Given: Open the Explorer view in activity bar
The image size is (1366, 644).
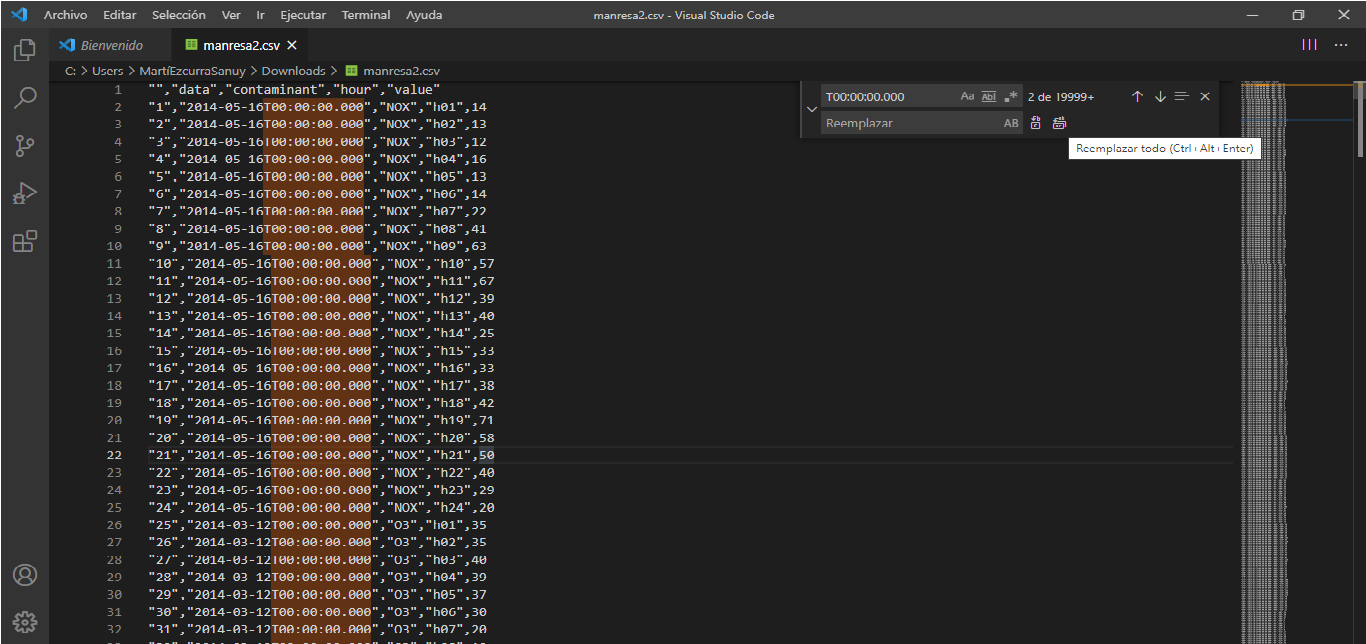Looking at the screenshot, I should pyautogui.click(x=25, y=50).
